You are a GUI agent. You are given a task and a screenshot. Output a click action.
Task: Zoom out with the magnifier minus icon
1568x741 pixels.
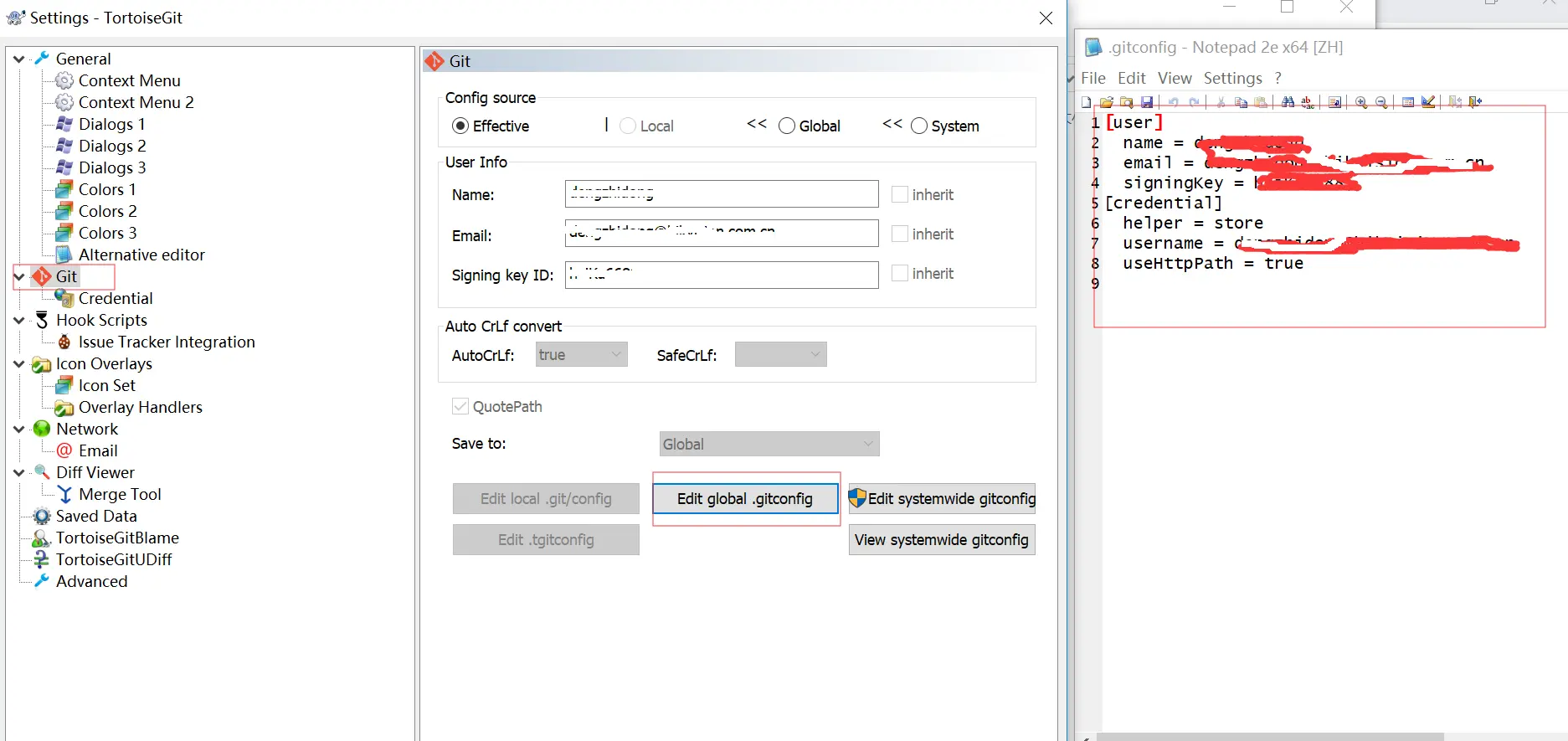(1381, 102)
